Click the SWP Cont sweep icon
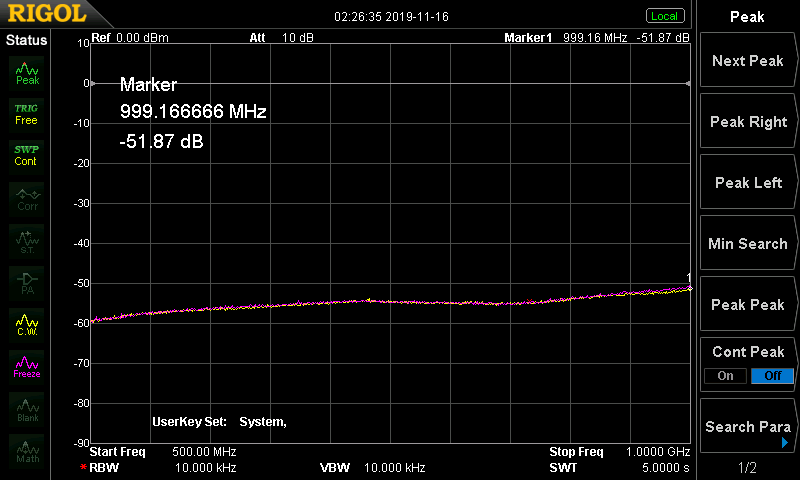800x480 pixels. 27,155
